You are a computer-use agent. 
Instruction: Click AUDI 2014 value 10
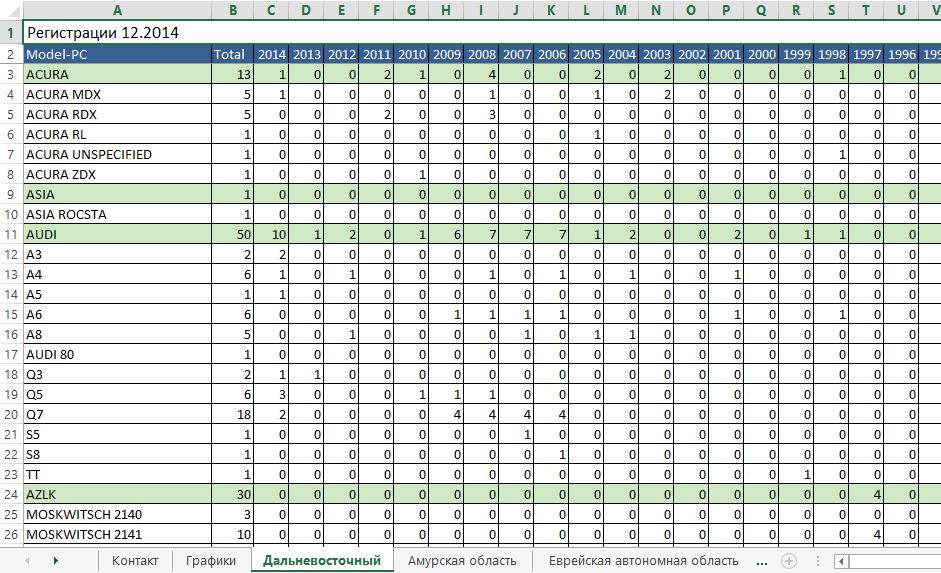271,235
